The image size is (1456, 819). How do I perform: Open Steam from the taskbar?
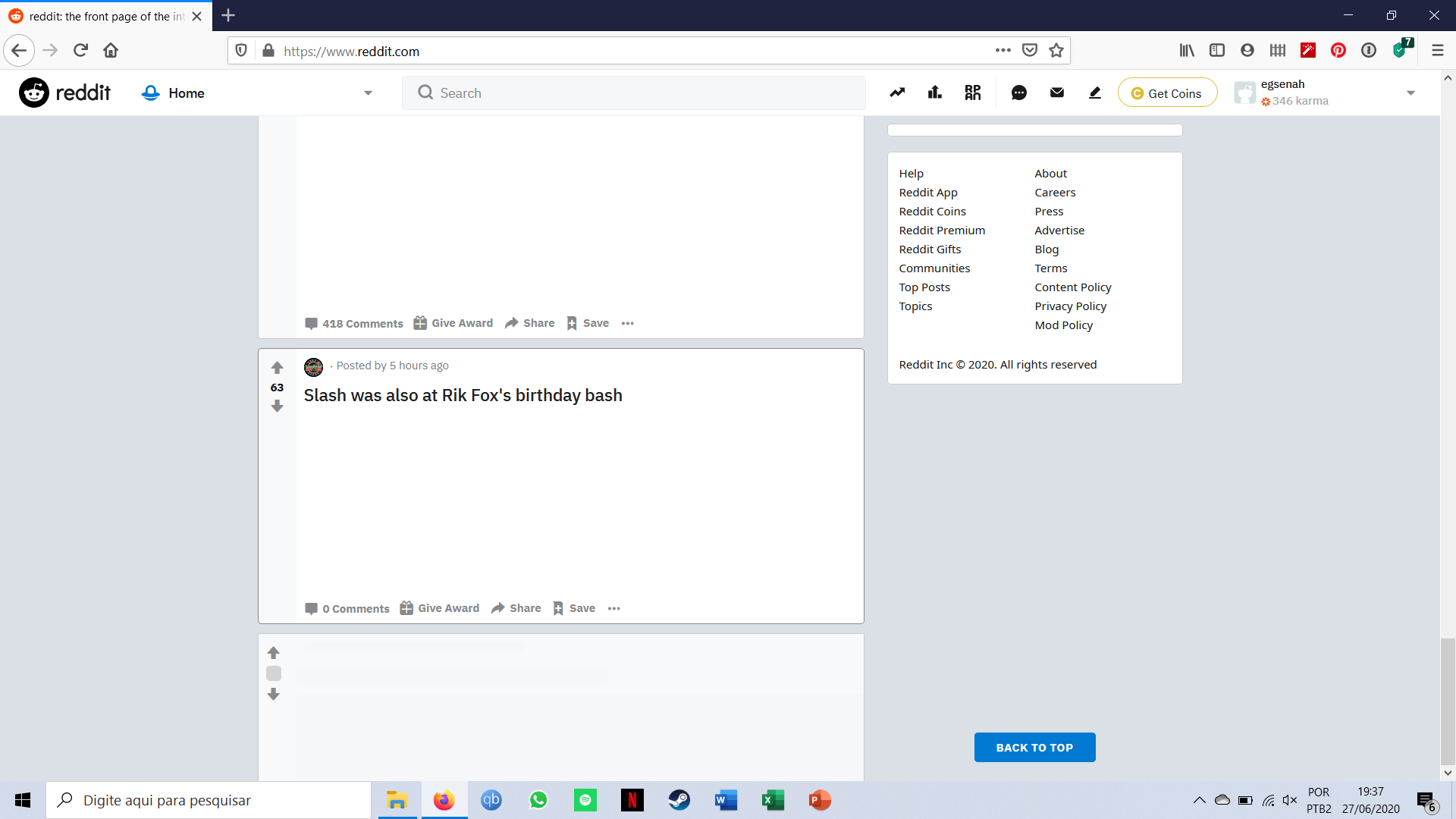click(x=679, y=800)
